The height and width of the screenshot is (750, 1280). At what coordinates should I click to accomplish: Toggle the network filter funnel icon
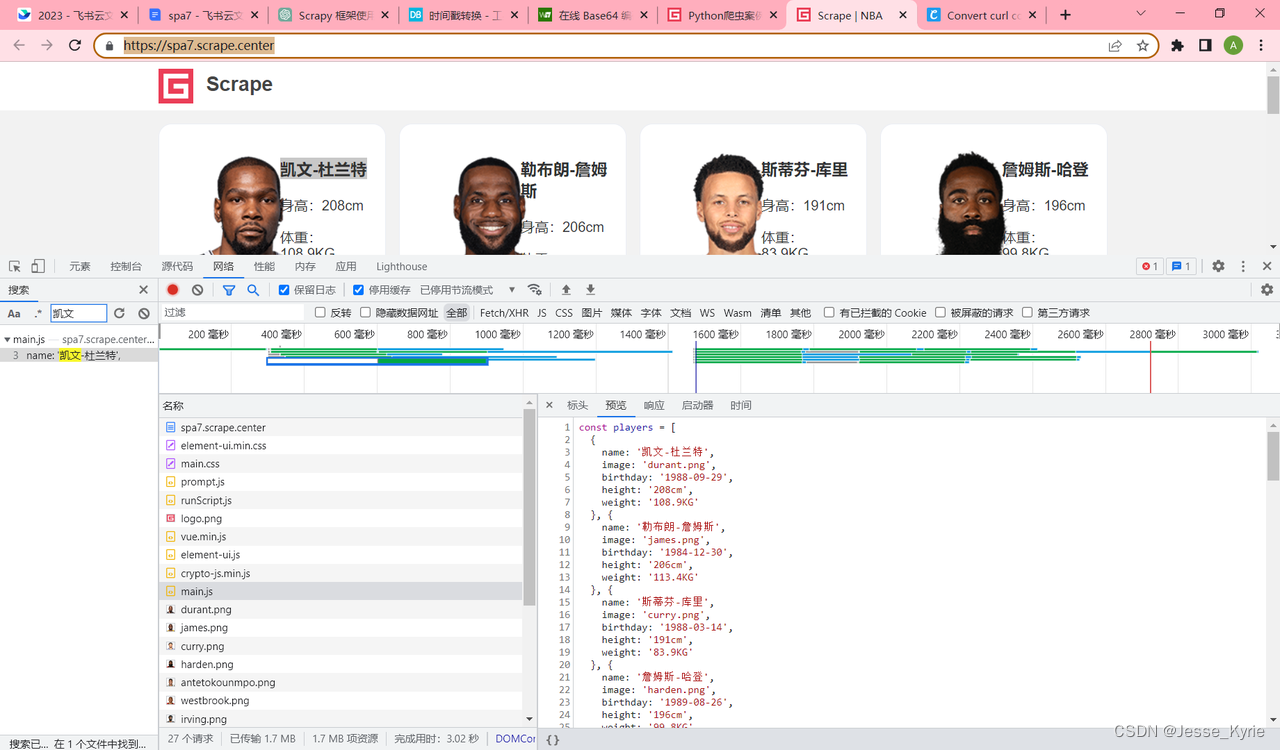pyautogui.click(x=229, y=290)
